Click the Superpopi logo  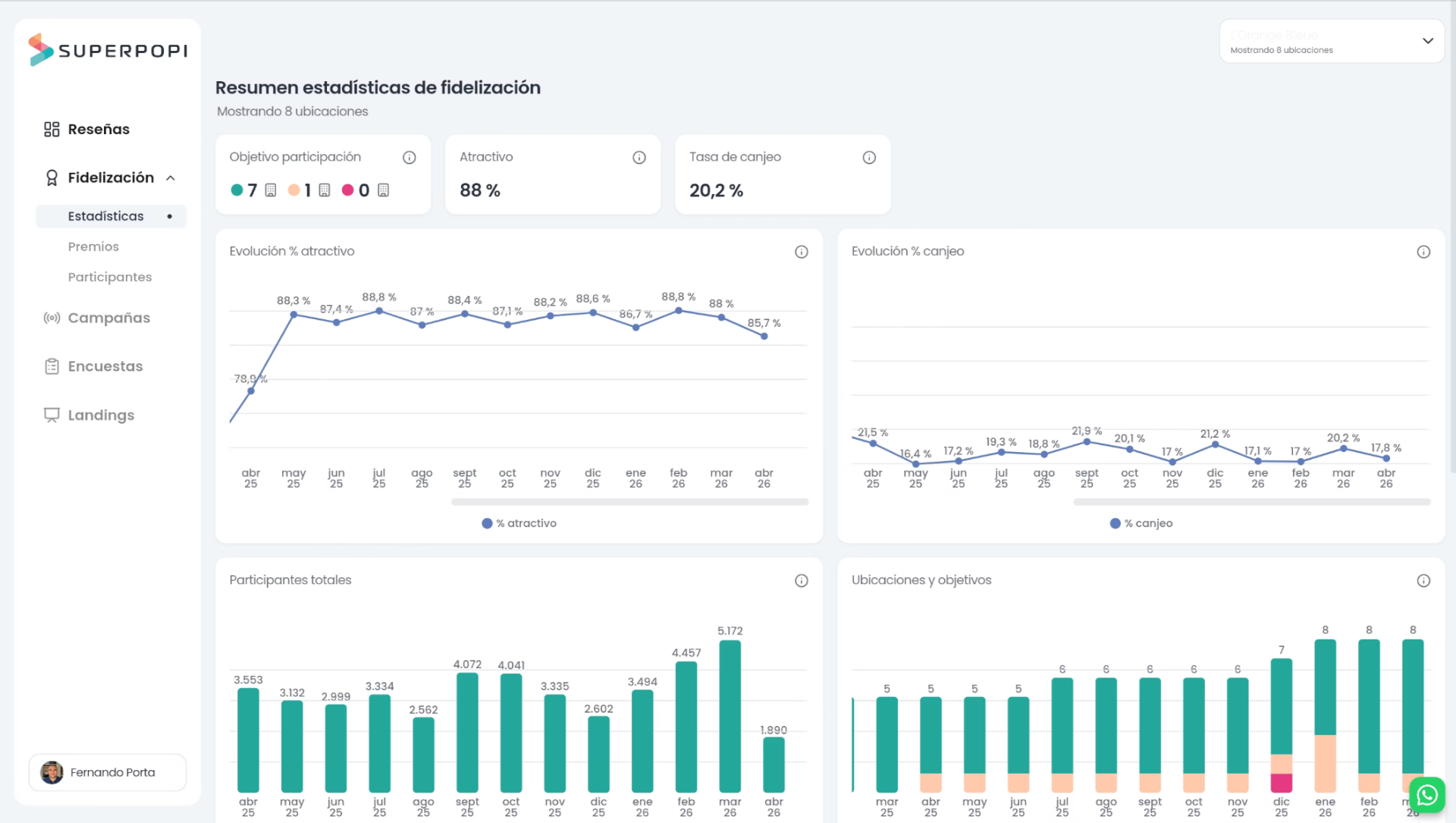point(108,50)
